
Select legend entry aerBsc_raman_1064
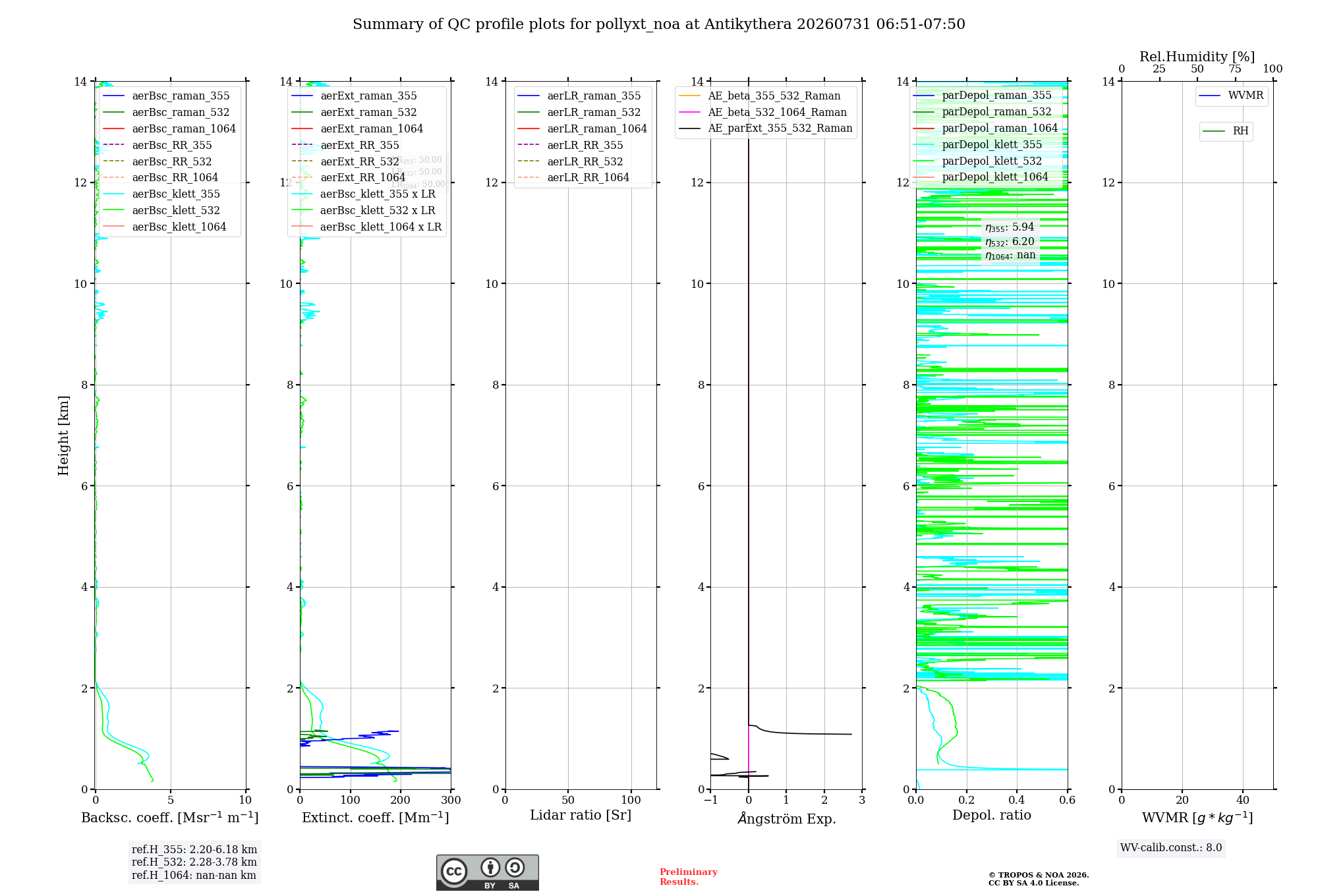(170, 129)
